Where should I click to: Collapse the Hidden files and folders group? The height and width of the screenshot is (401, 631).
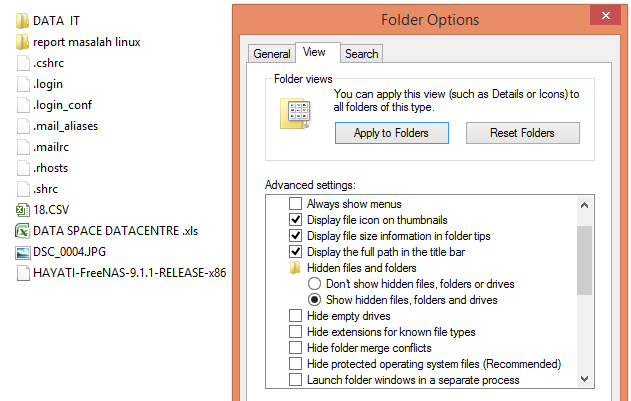click(295, 268)
